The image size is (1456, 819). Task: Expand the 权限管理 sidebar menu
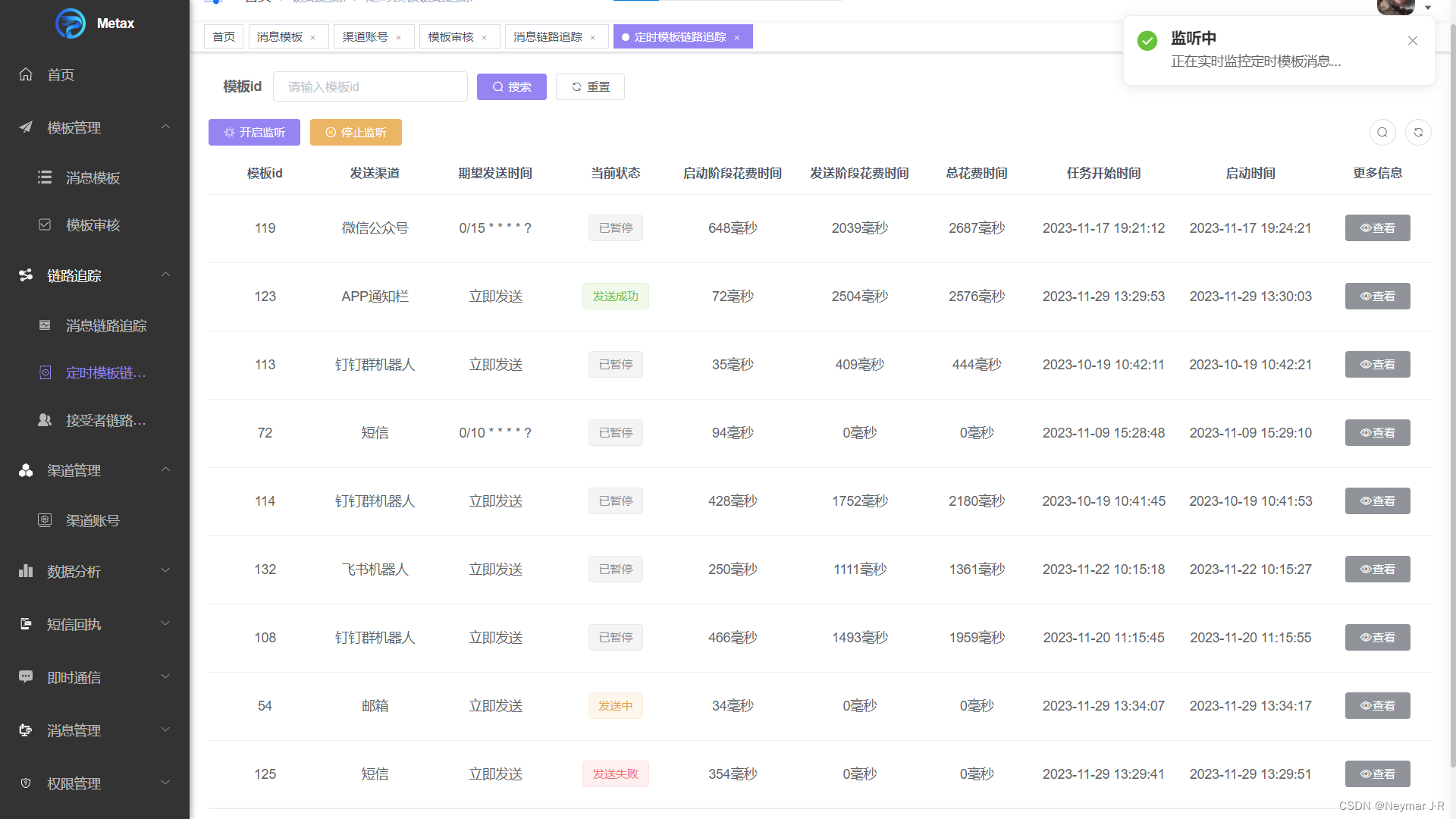[x=95, y=783]
